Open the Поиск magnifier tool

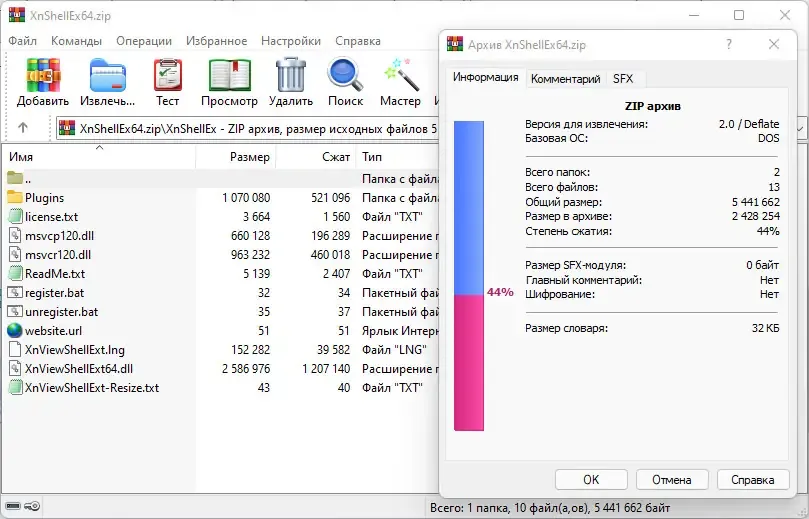[345, 82]
